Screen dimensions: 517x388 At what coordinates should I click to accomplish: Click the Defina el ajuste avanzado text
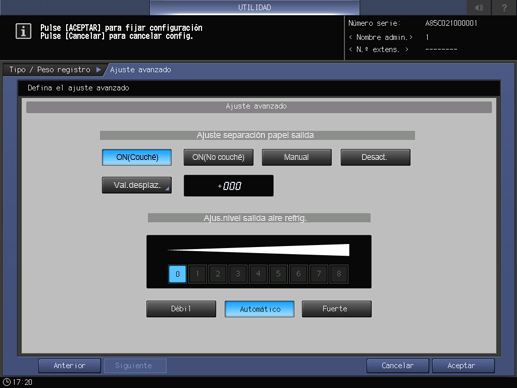pyautogui.click(x=78, y=88)
